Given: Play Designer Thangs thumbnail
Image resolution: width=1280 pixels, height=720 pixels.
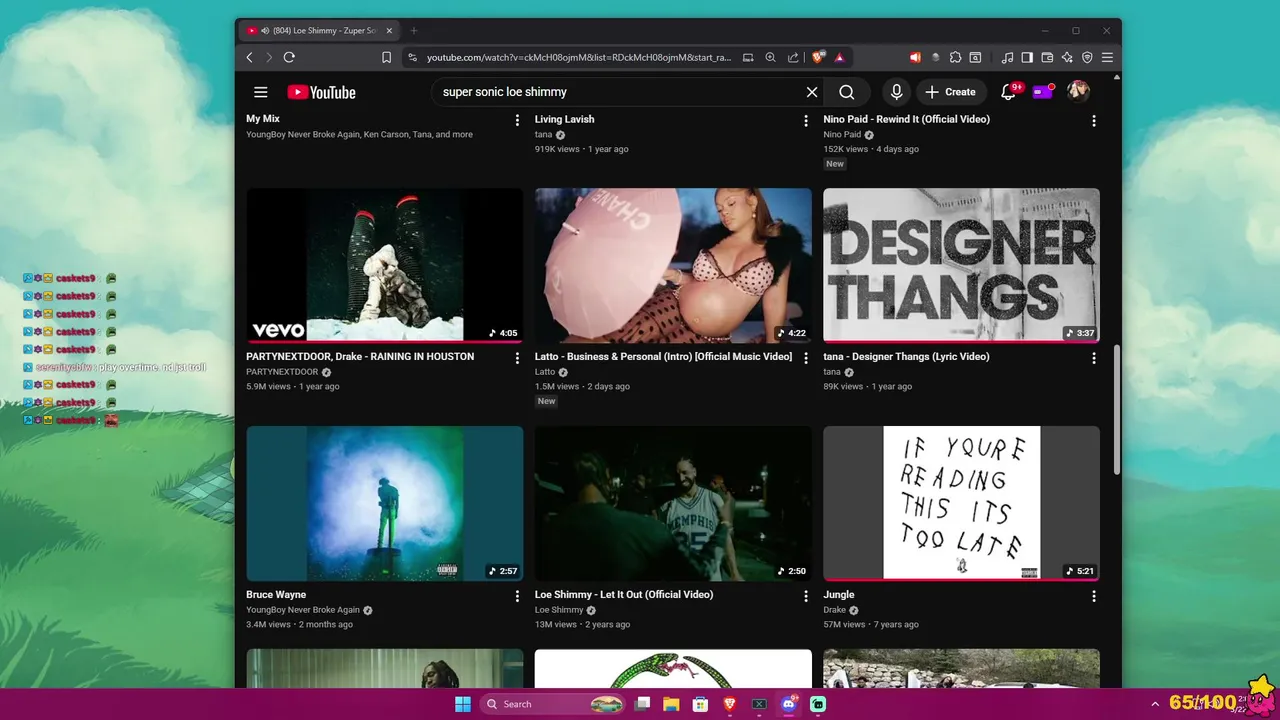Looking at the screenshot, I should pos(961,265).
